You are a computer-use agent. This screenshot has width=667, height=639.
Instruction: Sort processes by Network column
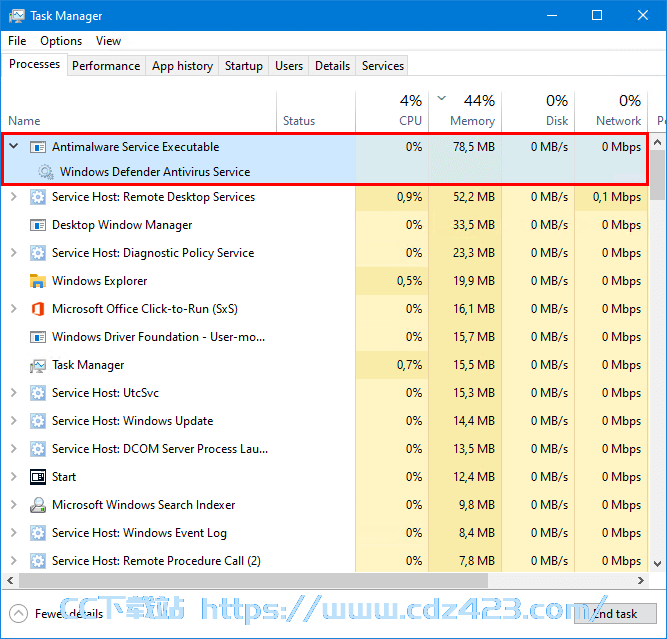(611, 111)
